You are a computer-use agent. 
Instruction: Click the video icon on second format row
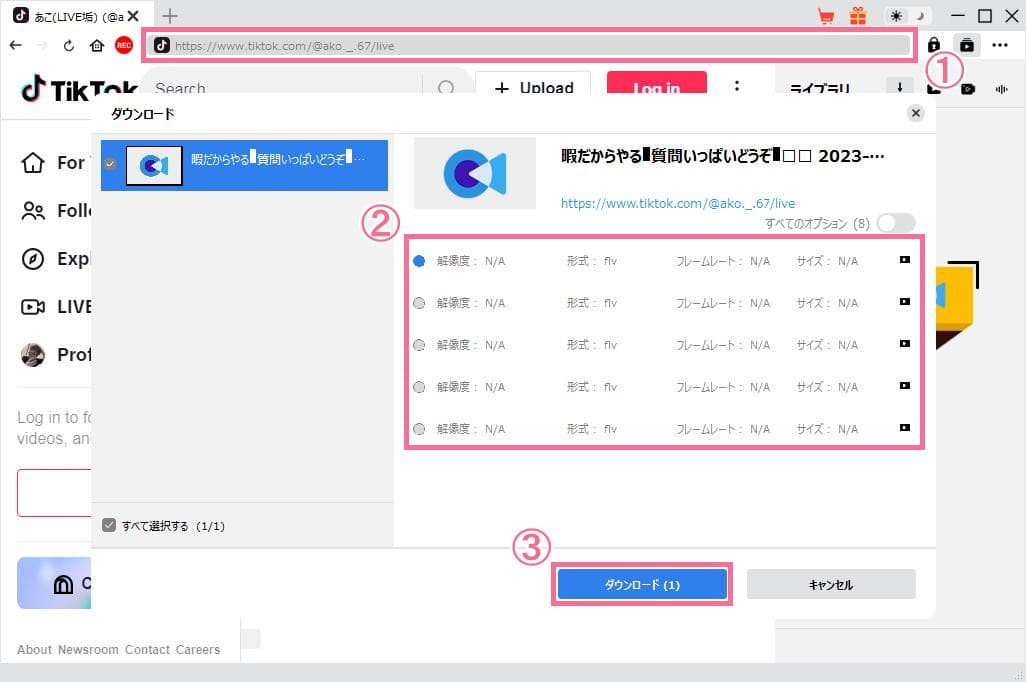[x=904, y=302]
